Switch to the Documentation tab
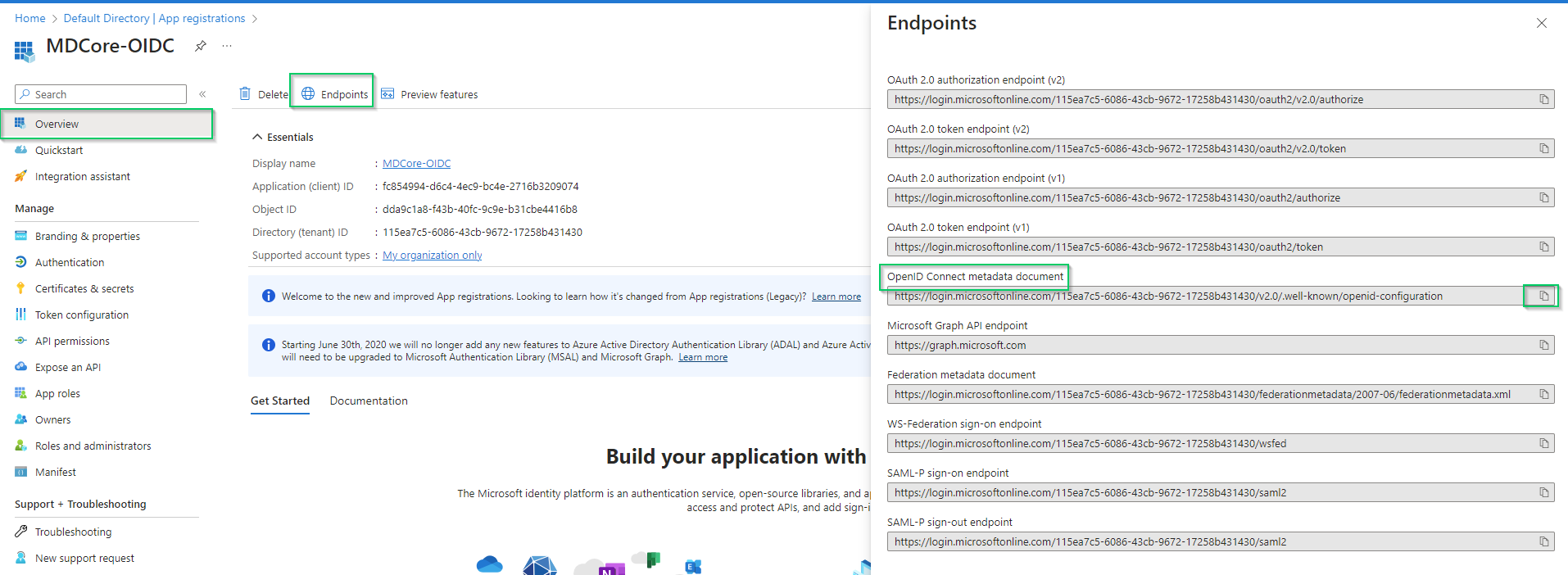Image resolution: width=1568 pixels, height=575 pixels. click(369, 401)
